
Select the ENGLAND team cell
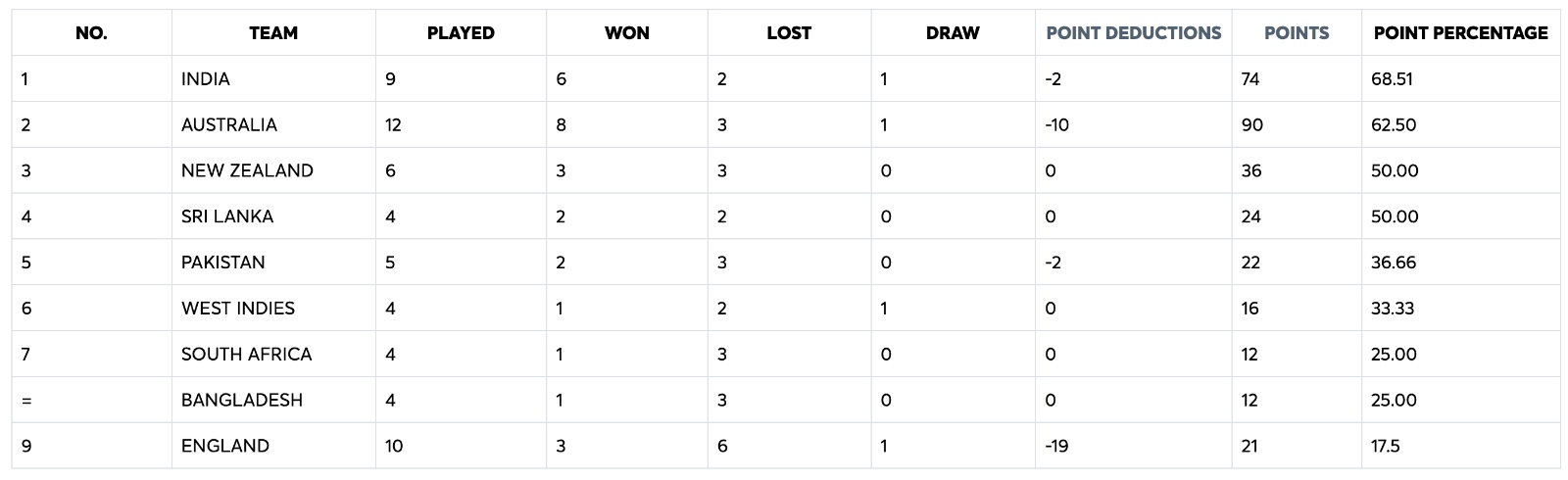[x=225, y=446]
